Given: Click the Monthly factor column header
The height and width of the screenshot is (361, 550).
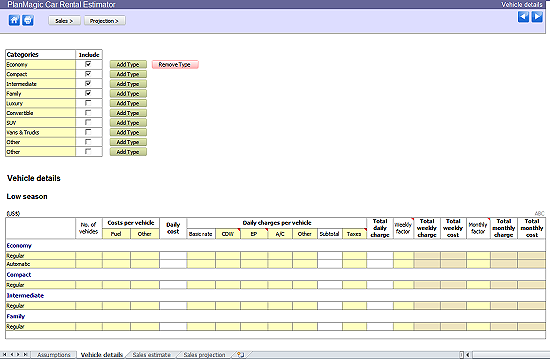Looking at the screenshot, I should coord(478,228).
